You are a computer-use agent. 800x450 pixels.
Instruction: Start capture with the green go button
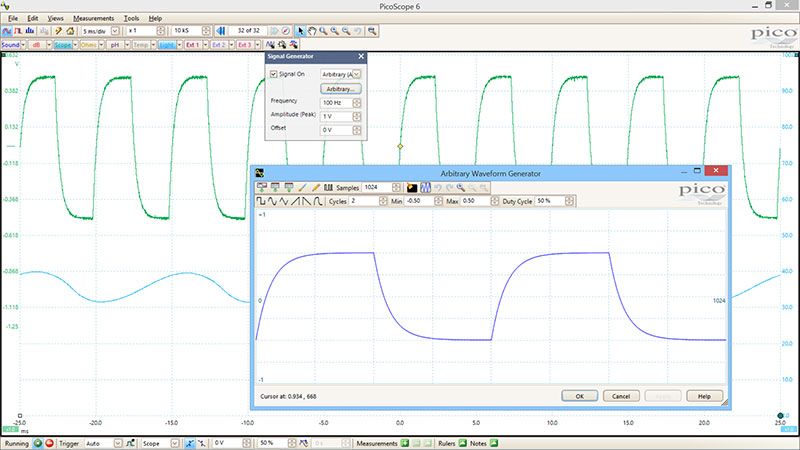(x=38, y=442)
